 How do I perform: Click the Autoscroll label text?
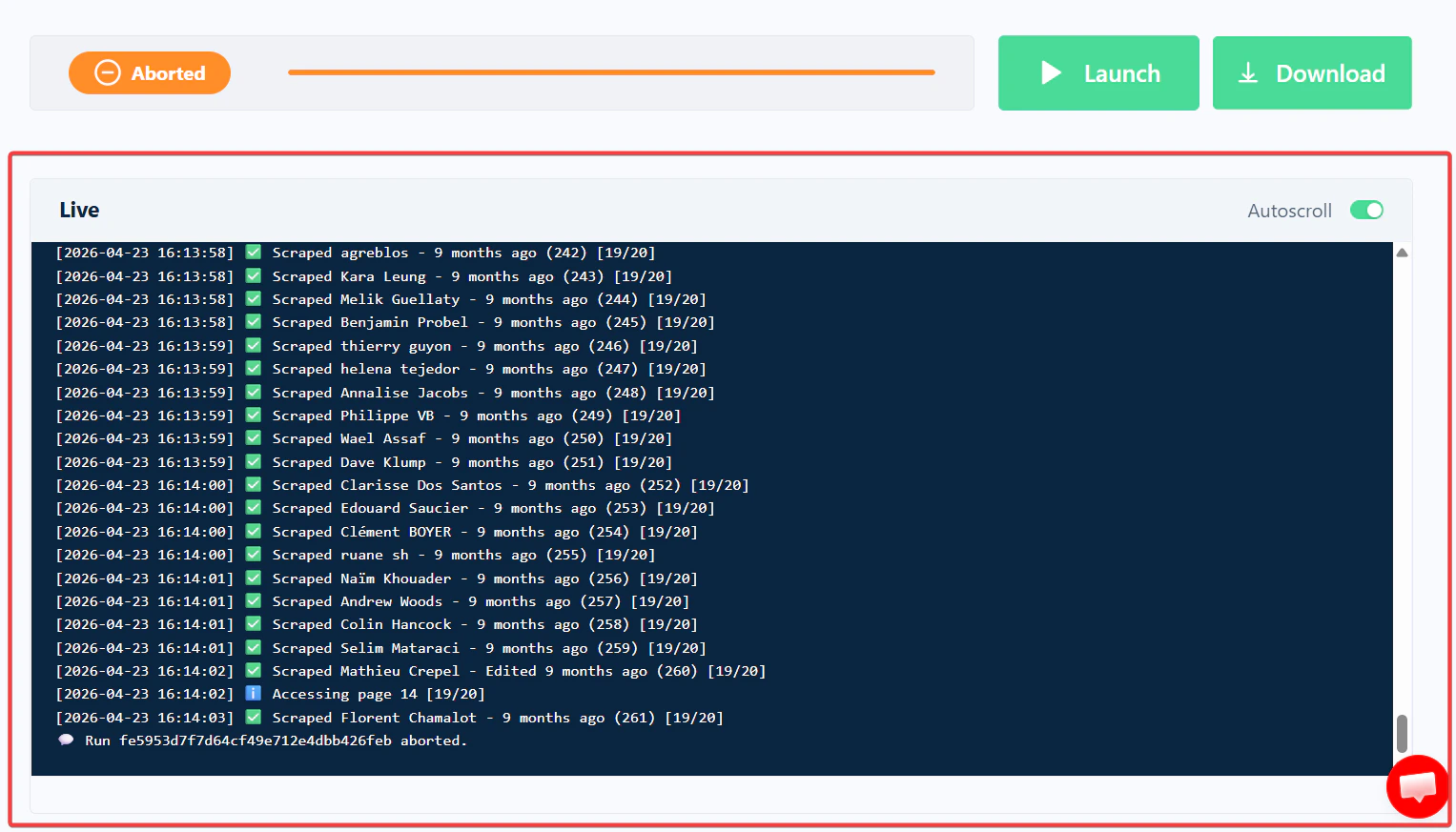click(x=1289, y=211)
